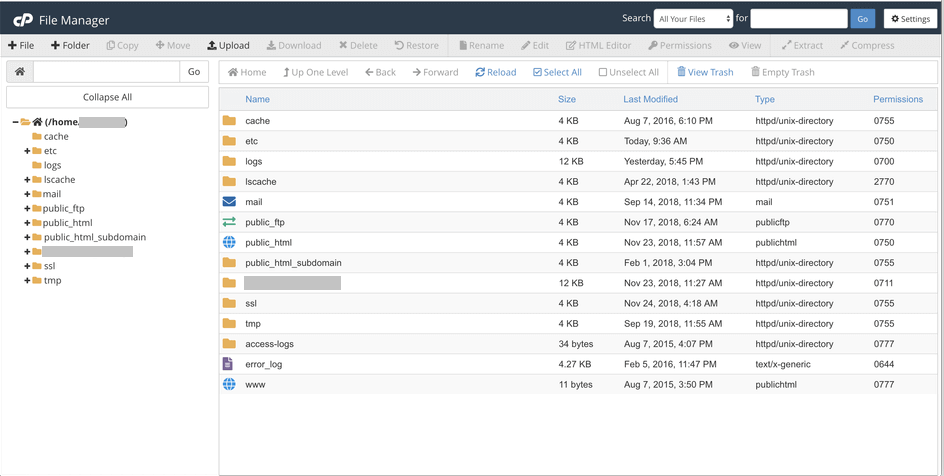The image size is (944, 476).
Task: Click the mail envelope icon in file list
Action: (x=229, y=202)
